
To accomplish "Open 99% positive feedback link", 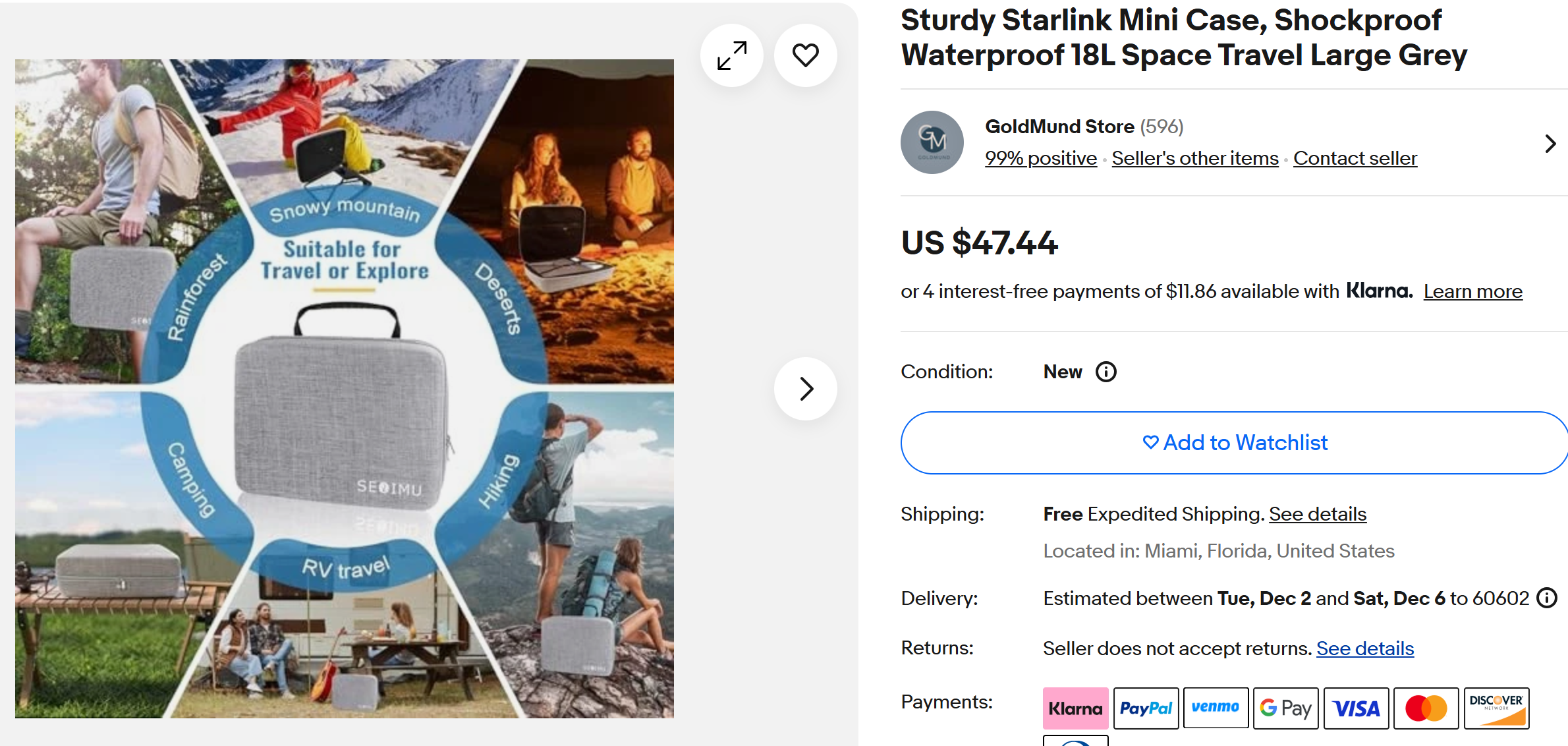I will pos(1040,159).
